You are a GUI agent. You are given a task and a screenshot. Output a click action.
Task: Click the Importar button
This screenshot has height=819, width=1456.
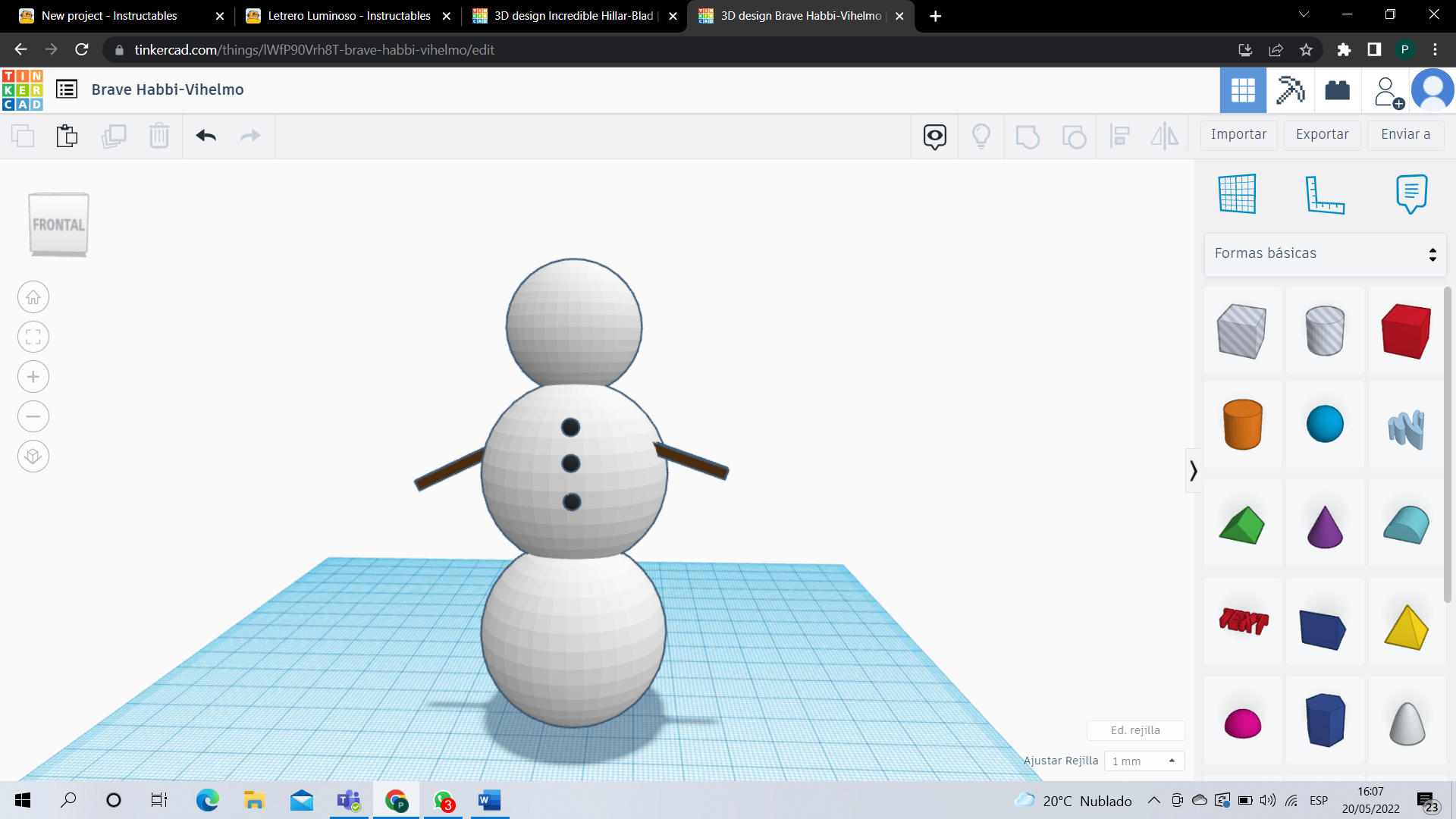1238,135
